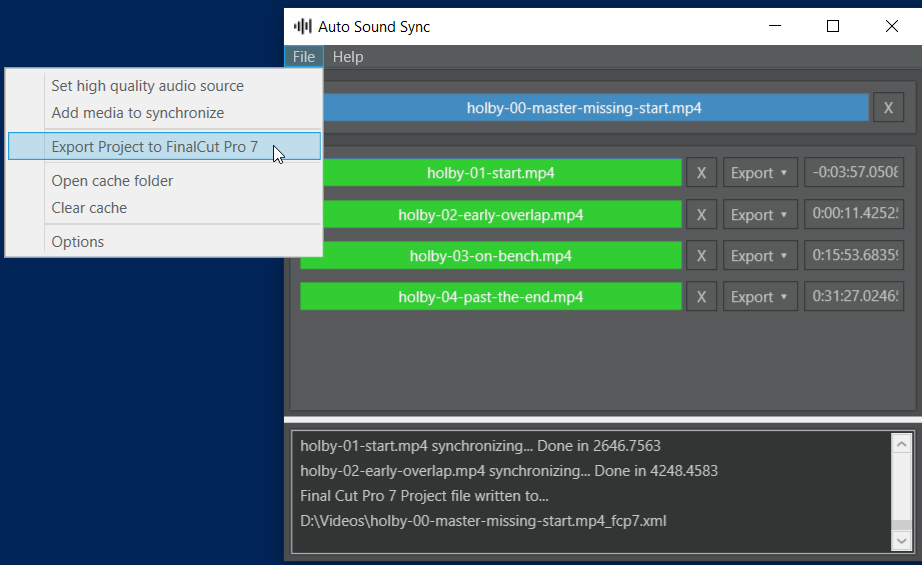Select Export Project to FinalCut Pro 7
This screenshot has height=565, width=922.
click(164, 146)
